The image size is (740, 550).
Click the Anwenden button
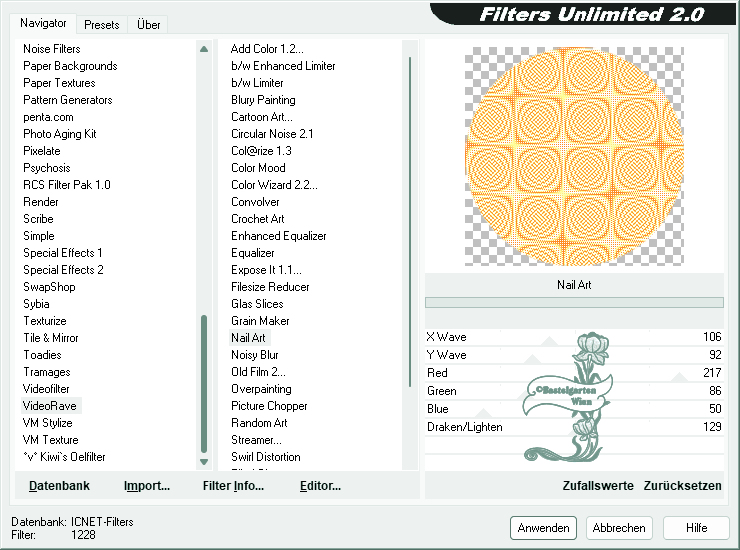tap(543, 528)
